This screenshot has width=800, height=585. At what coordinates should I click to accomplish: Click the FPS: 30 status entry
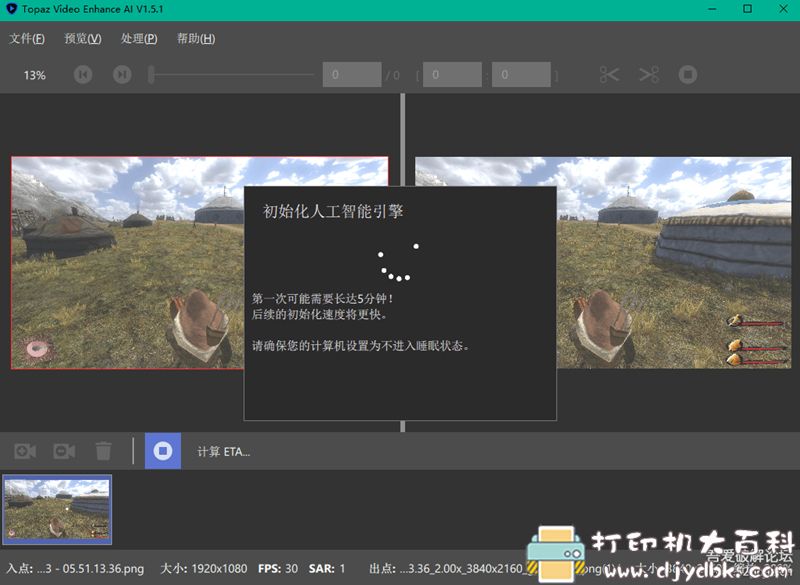click(x=278, y=568)
